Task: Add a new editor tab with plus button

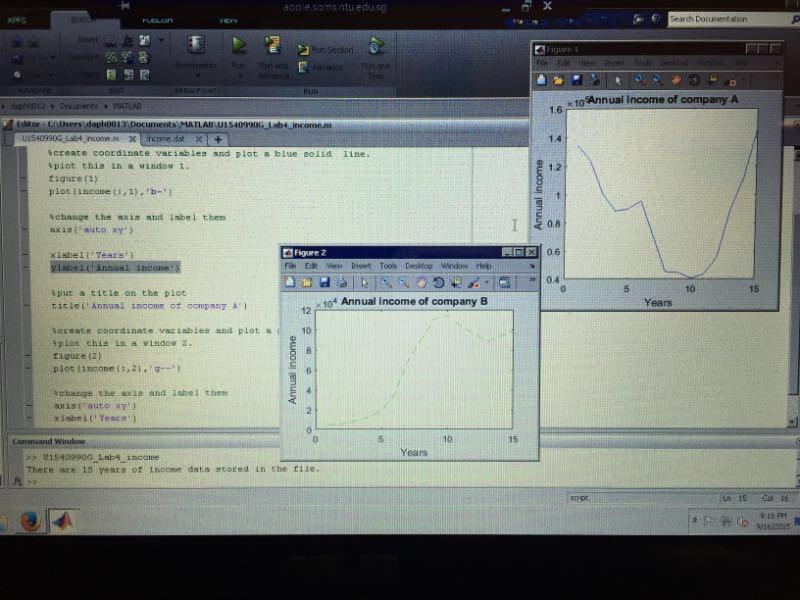Action: coord(218,139)
